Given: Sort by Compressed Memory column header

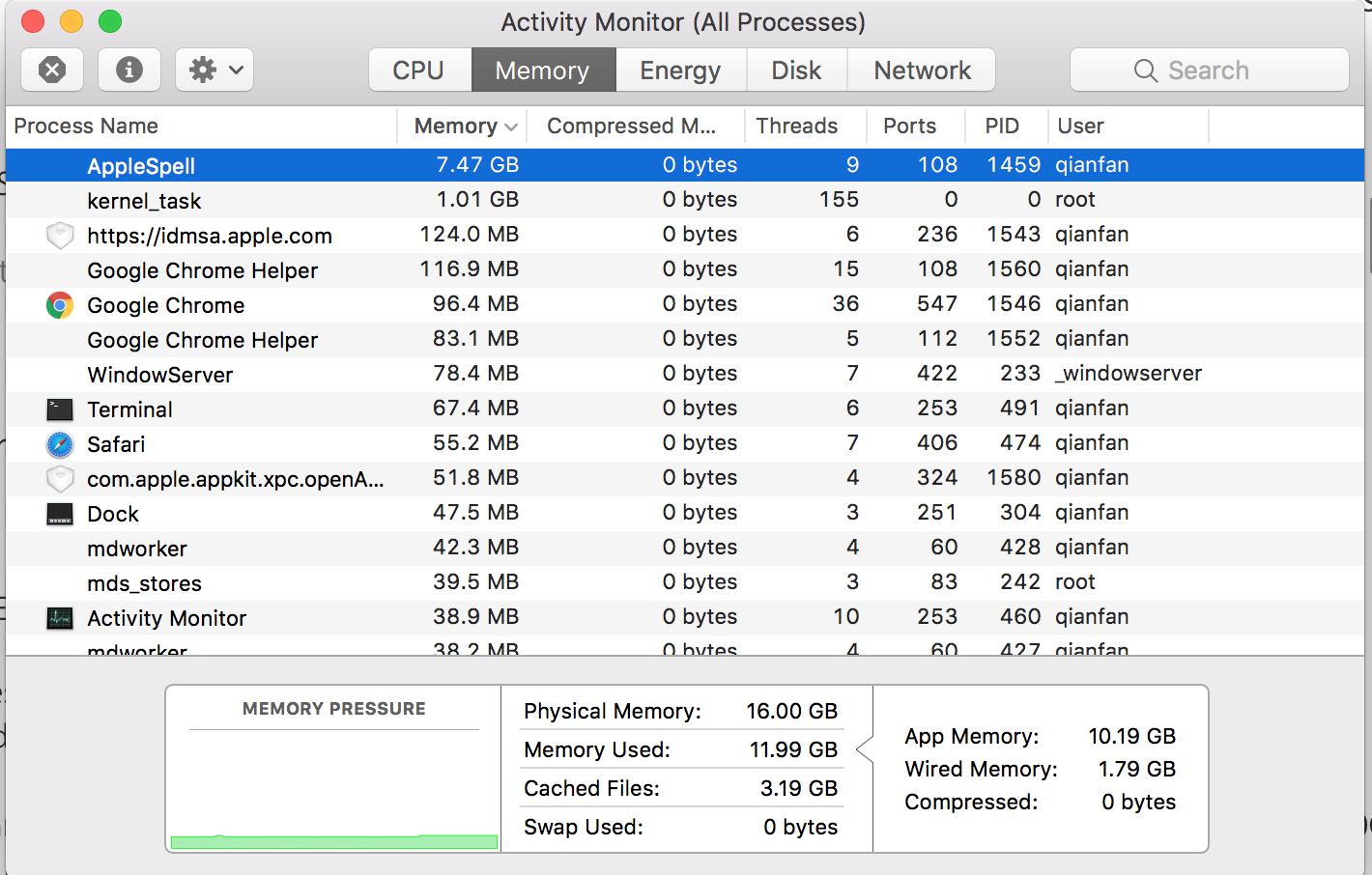Looking at the screenshot, I should (x=631, y=127).
